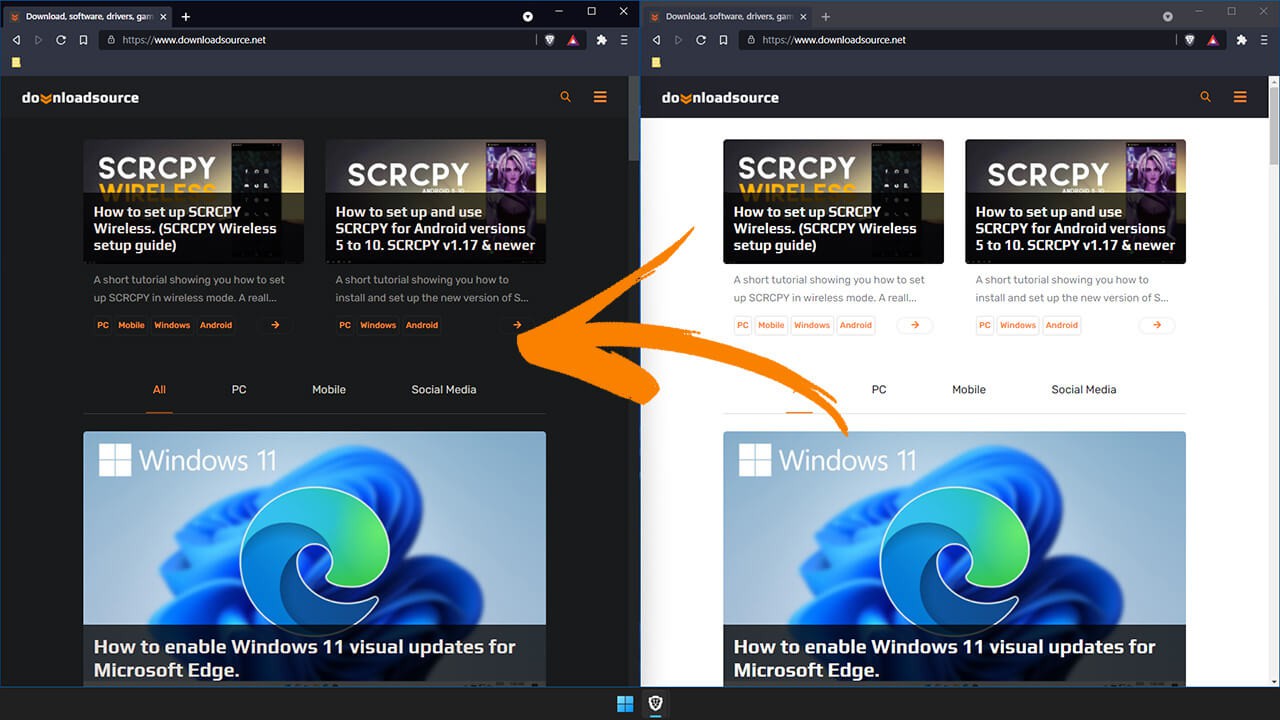Click the bookmark folder in left bookmarks bar
The image size is (1280, 720).
16,62
